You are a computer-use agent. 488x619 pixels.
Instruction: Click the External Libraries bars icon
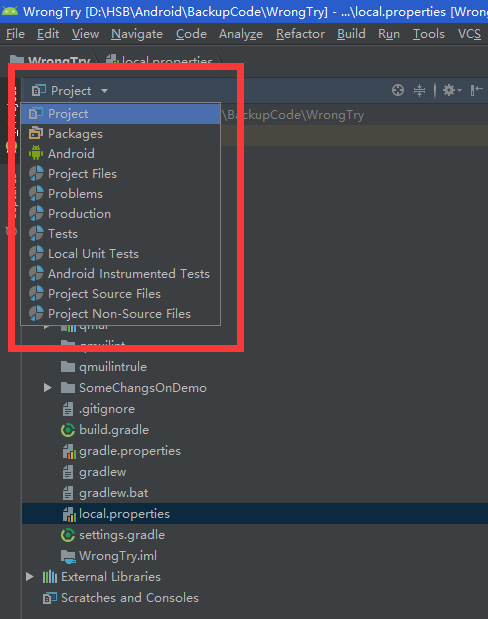[50, 577]
